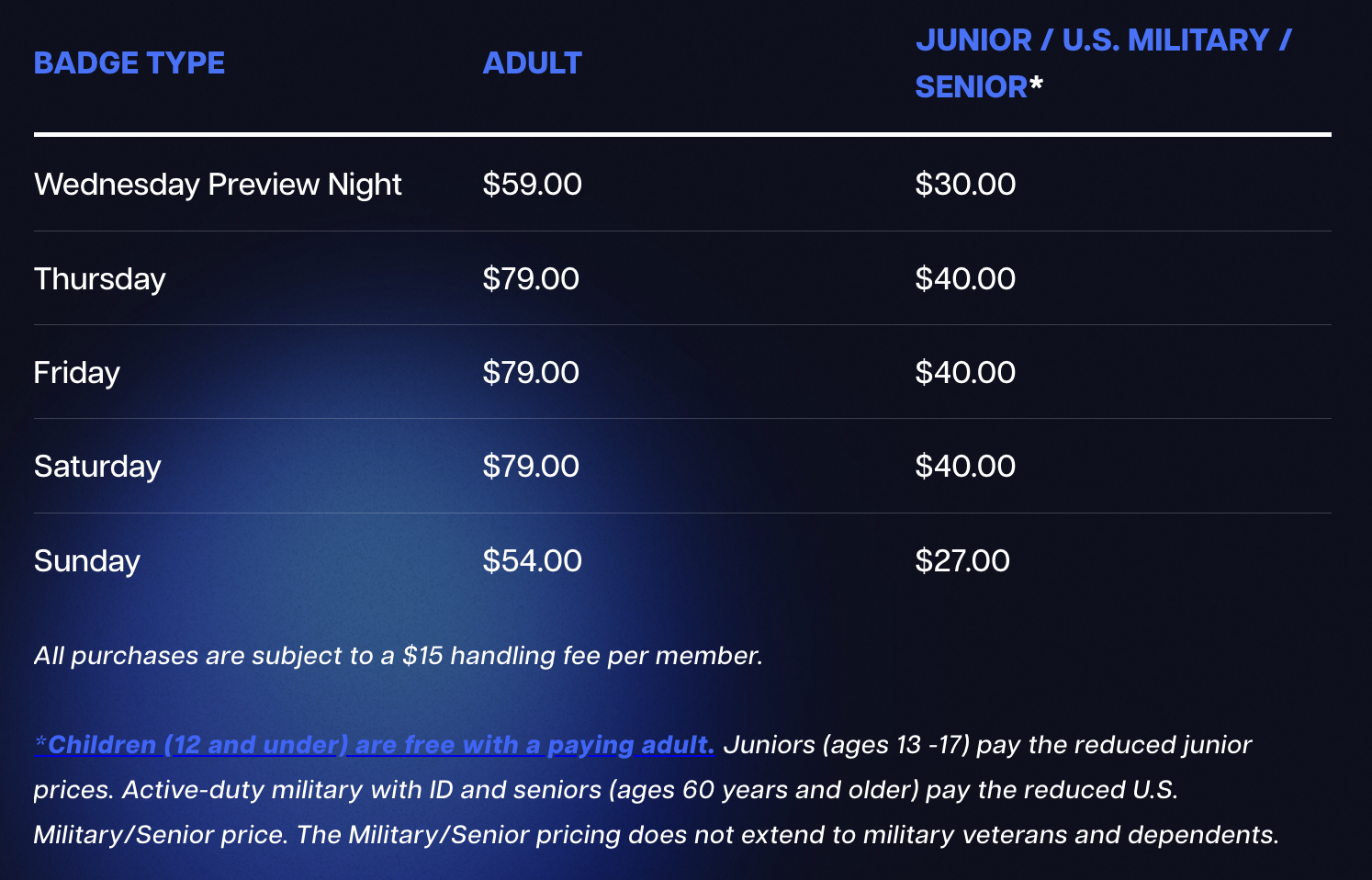Select the Sunday adult $54.00 price

[533, 561]
